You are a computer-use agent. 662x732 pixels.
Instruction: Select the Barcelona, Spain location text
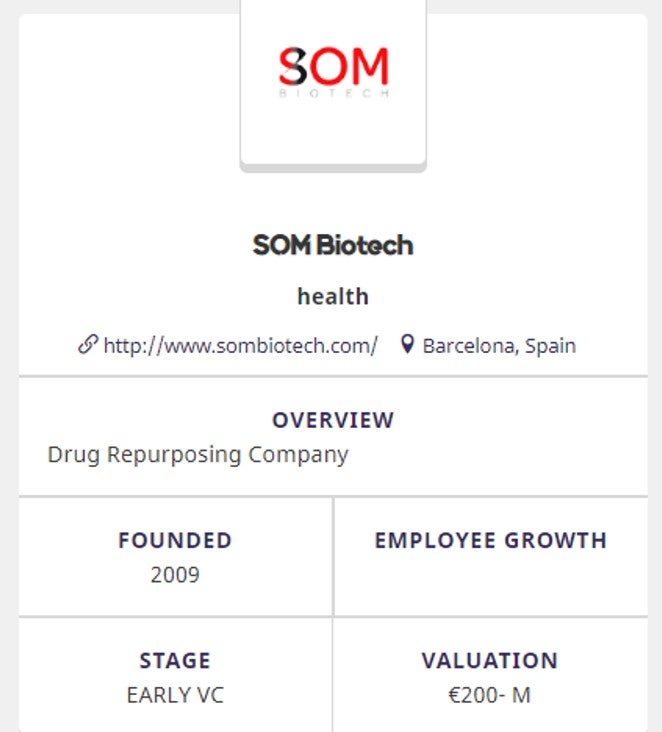499,346
